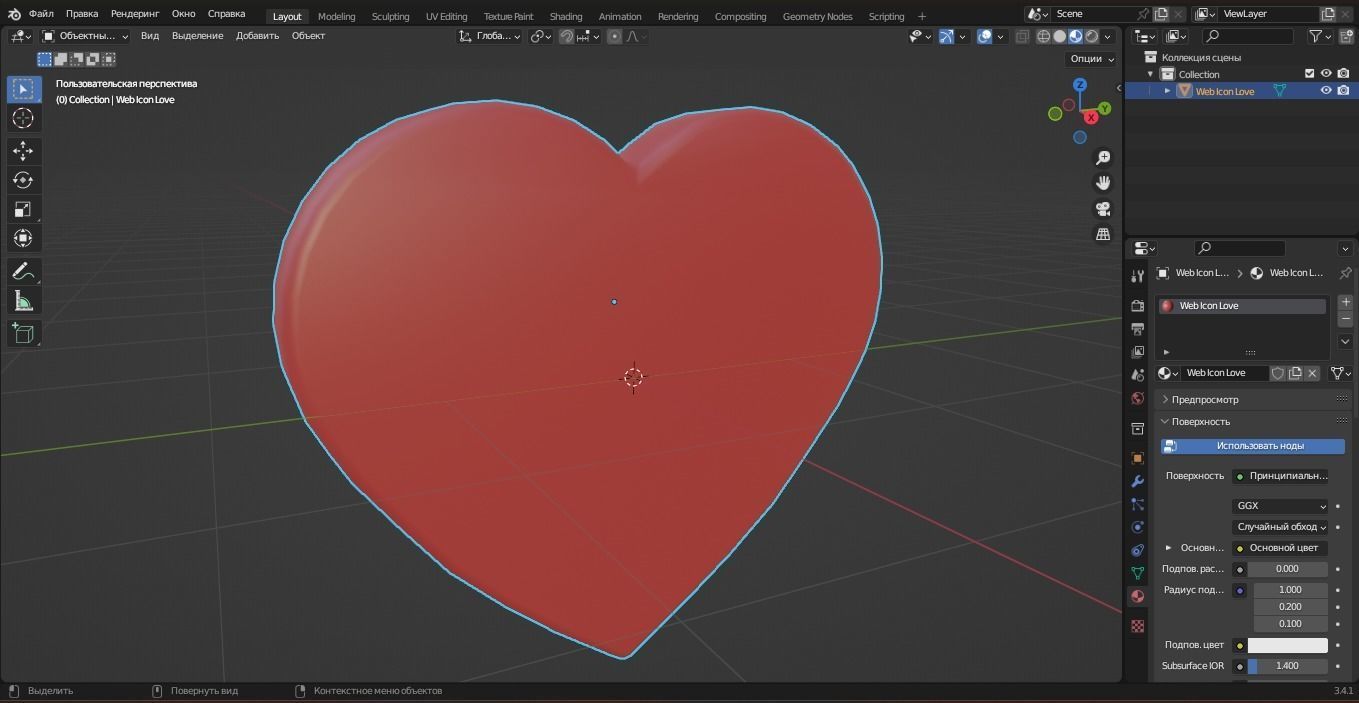
Task: Toggle X-ray display mode
Action: pyautogui.click(x=1022, y=36)
